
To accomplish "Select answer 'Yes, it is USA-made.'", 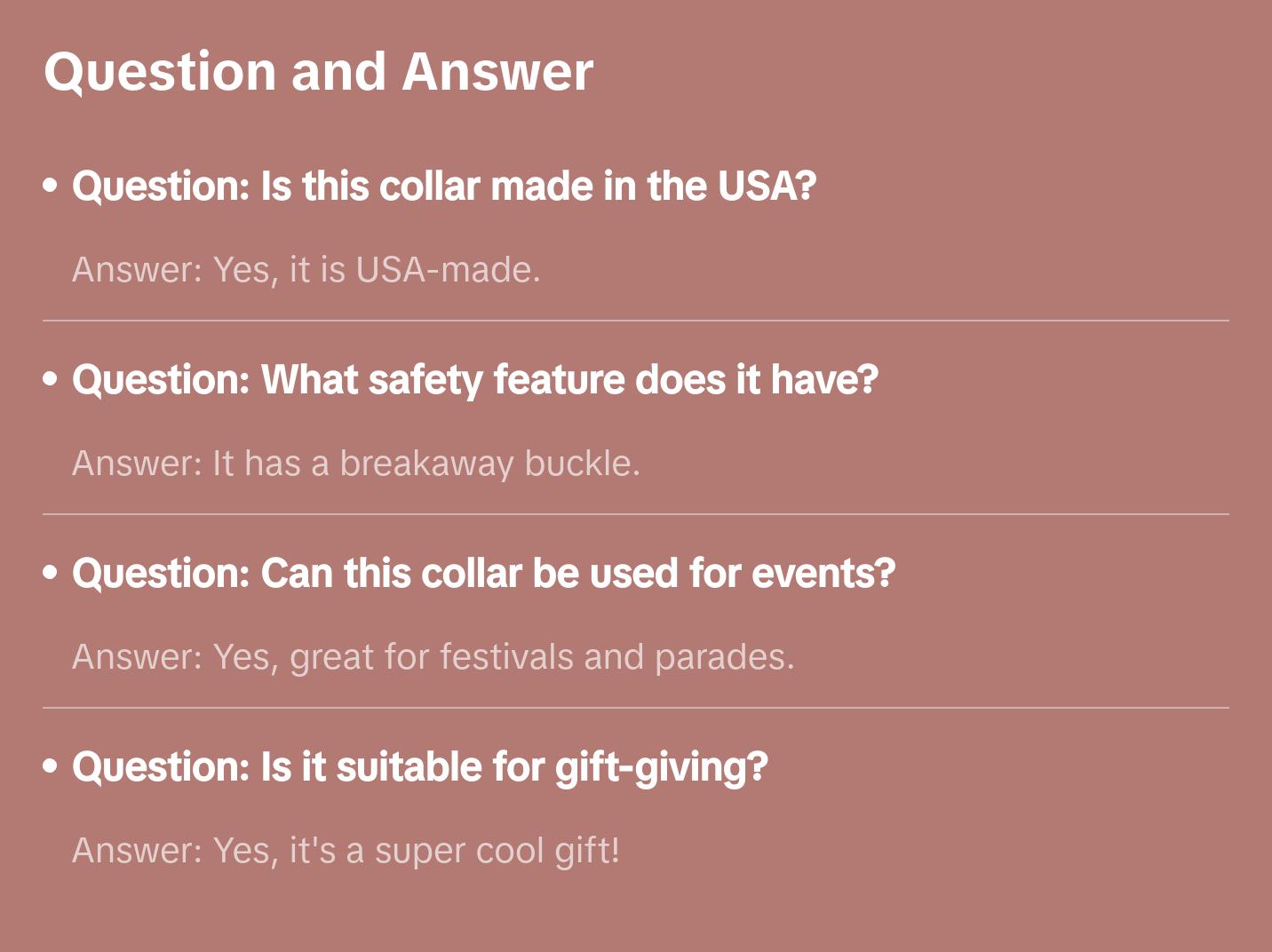I will click(306, 270).
